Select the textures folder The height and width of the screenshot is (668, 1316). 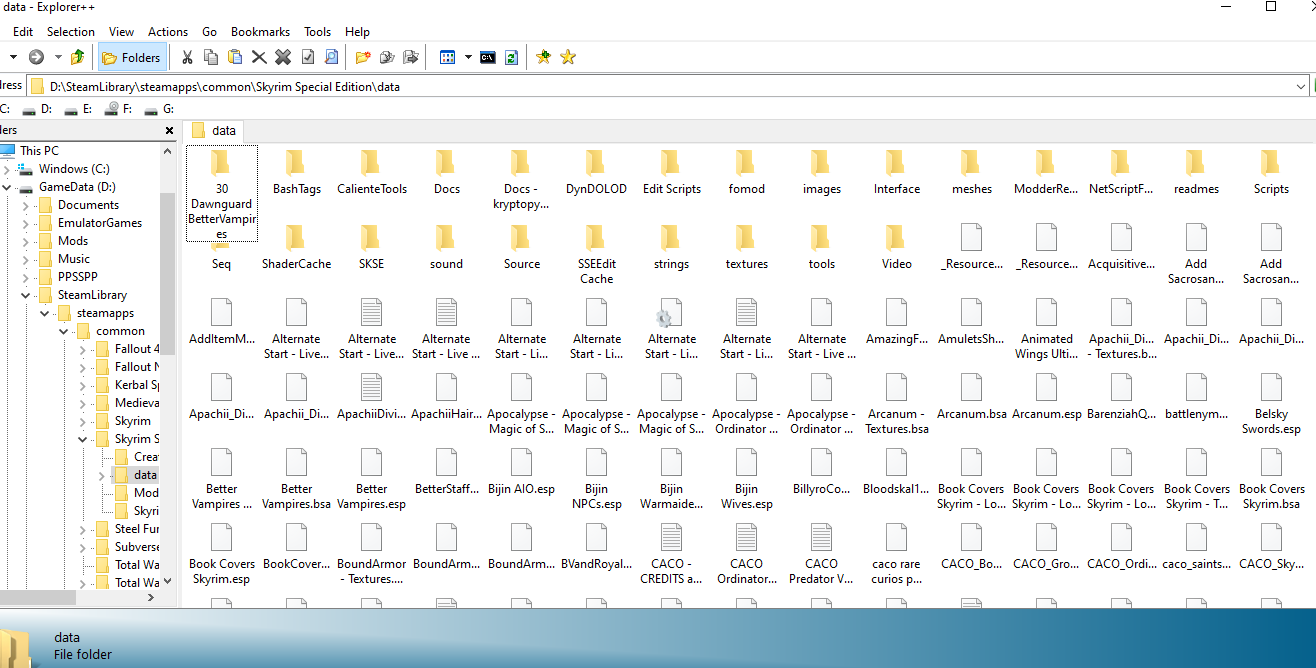(746, 247)
